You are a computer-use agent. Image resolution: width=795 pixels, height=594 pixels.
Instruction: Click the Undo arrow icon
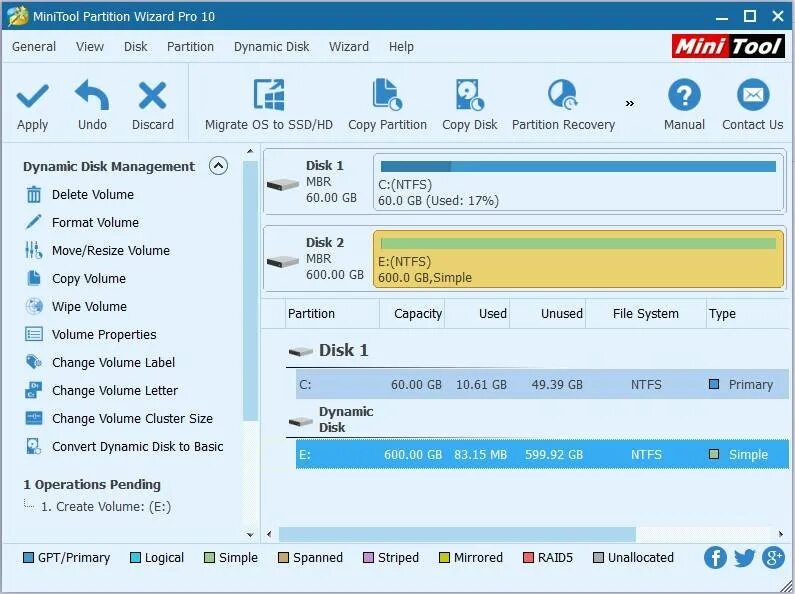[92, 95]
